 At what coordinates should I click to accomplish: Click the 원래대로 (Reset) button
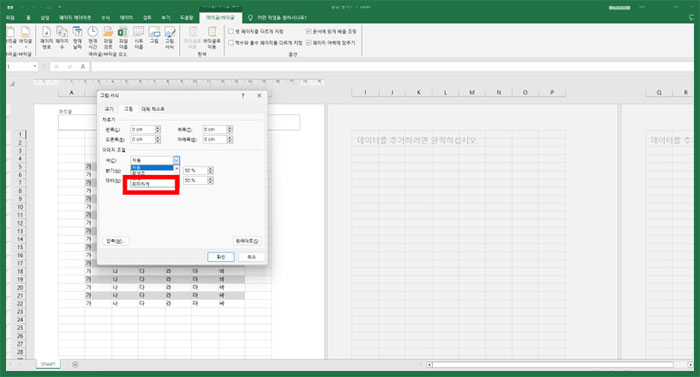point(247,241)
